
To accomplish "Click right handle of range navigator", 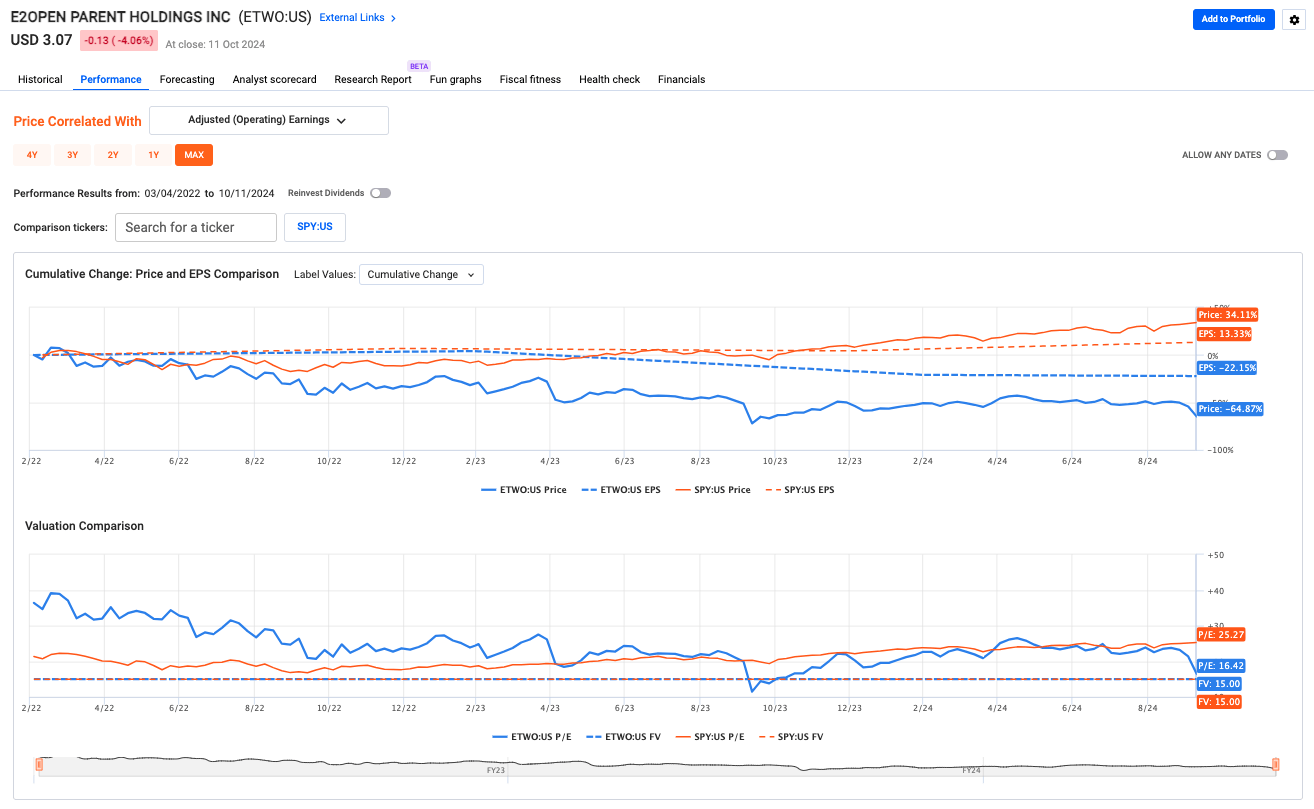I will coord(1275,765).
